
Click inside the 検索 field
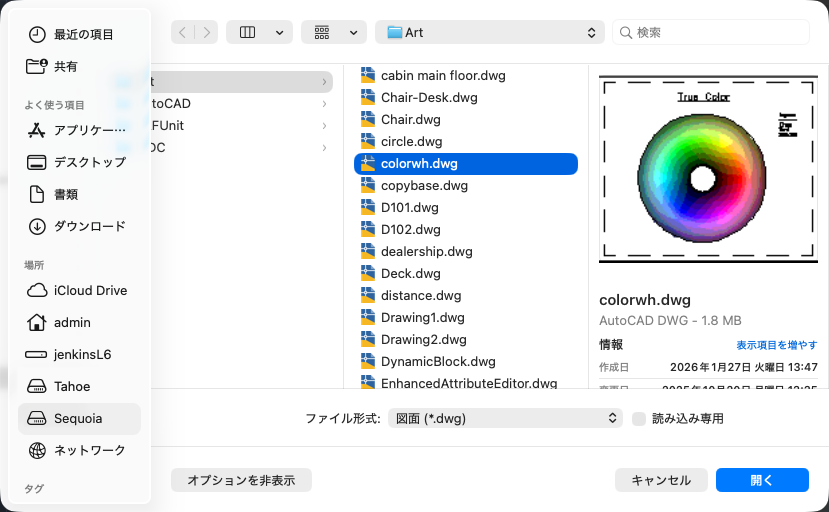pyautogui.click(x=711, y=33)
